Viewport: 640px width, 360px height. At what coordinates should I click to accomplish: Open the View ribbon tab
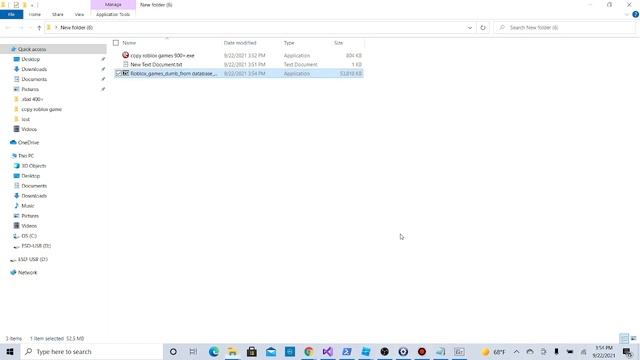point(79,14)
